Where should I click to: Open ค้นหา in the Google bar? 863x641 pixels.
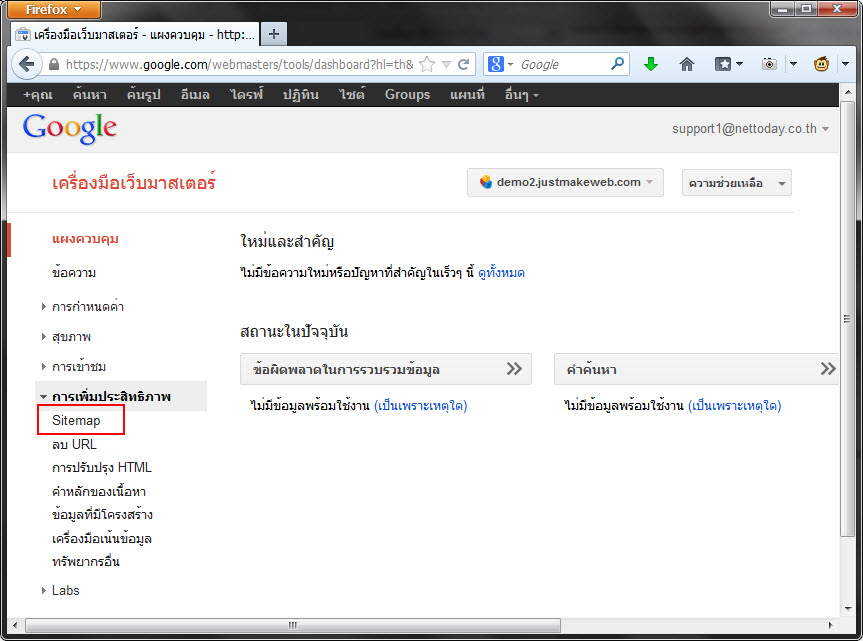pyautogui.click(x=89, y=95)
